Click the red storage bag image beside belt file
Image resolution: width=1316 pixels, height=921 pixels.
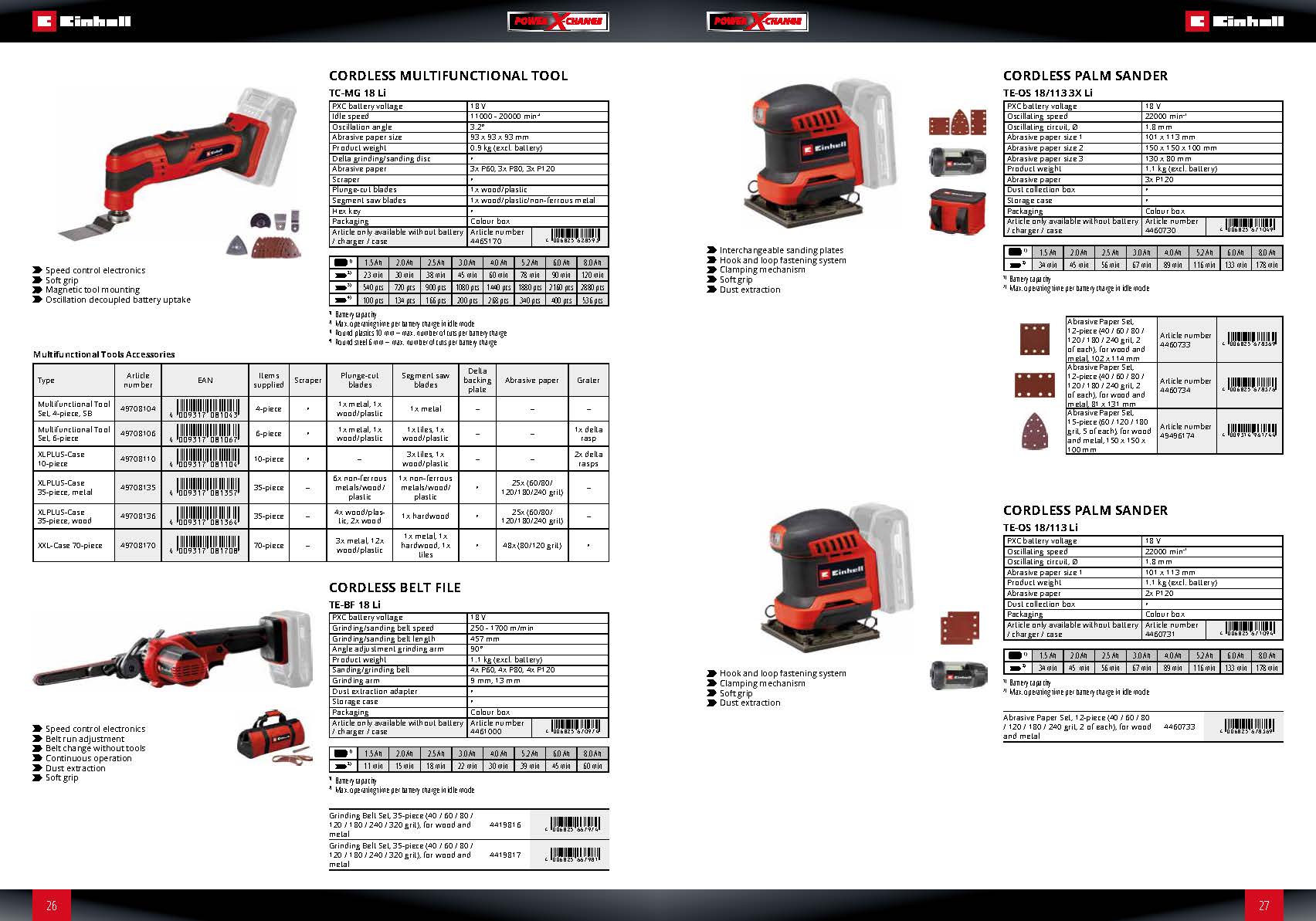coord(271,734)
